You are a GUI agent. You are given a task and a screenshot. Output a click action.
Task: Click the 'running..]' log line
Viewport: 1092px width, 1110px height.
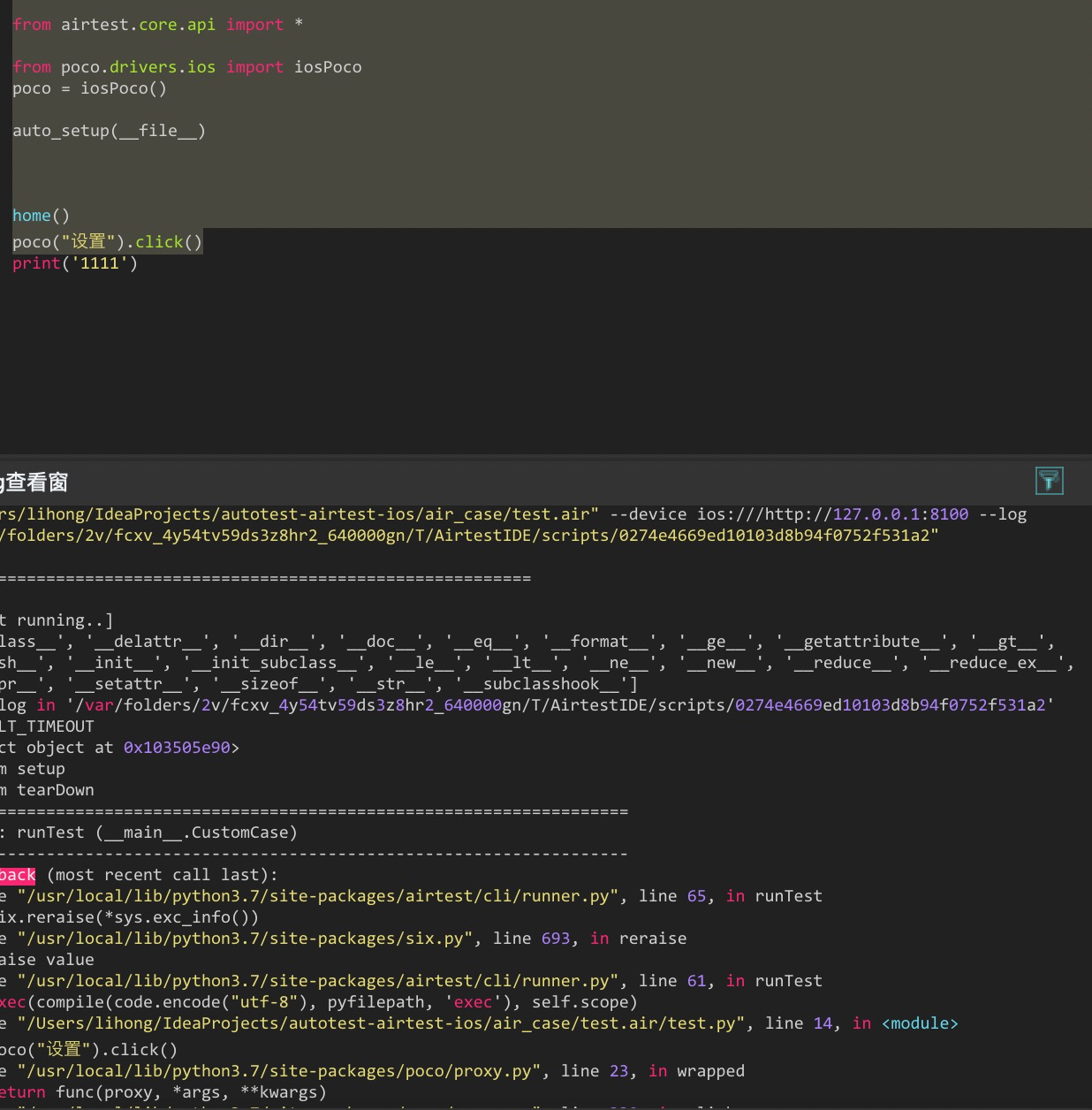(57, 620)
